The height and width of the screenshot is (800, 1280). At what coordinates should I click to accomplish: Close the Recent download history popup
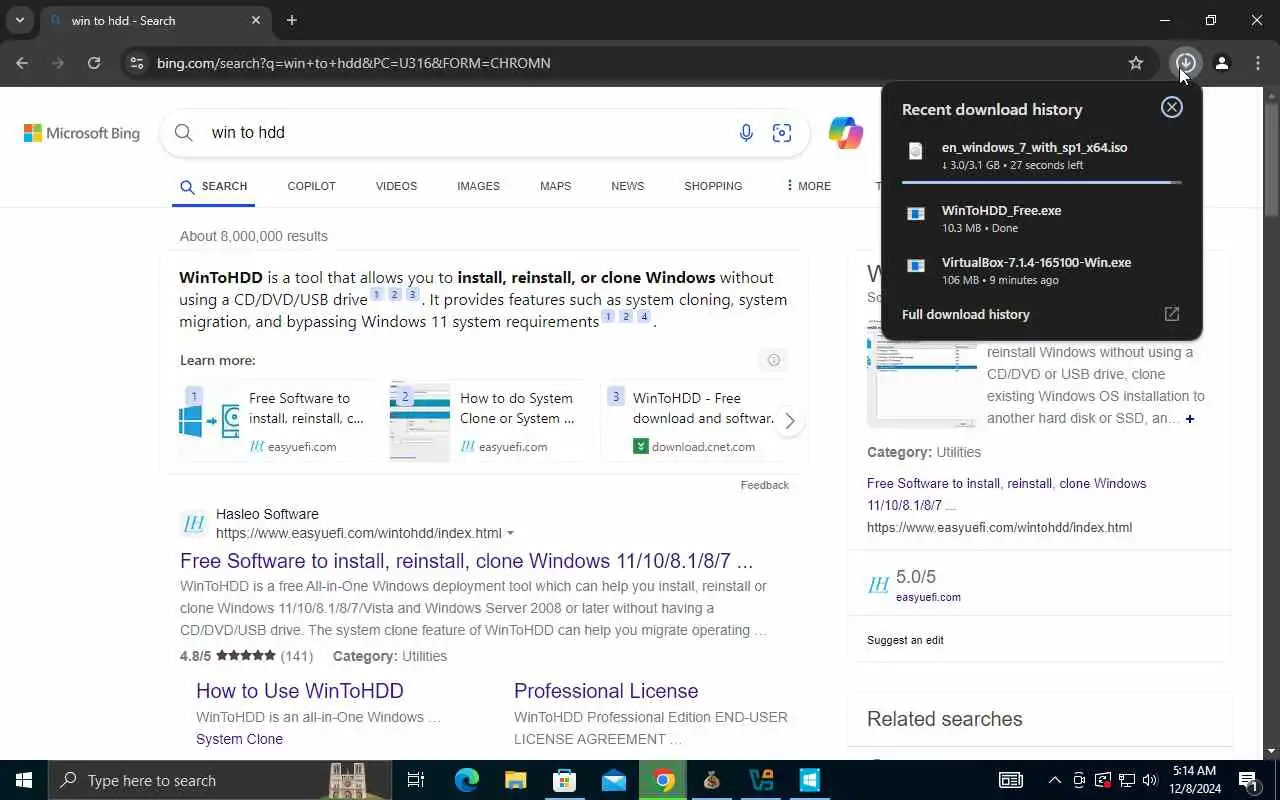[1172, 107]
